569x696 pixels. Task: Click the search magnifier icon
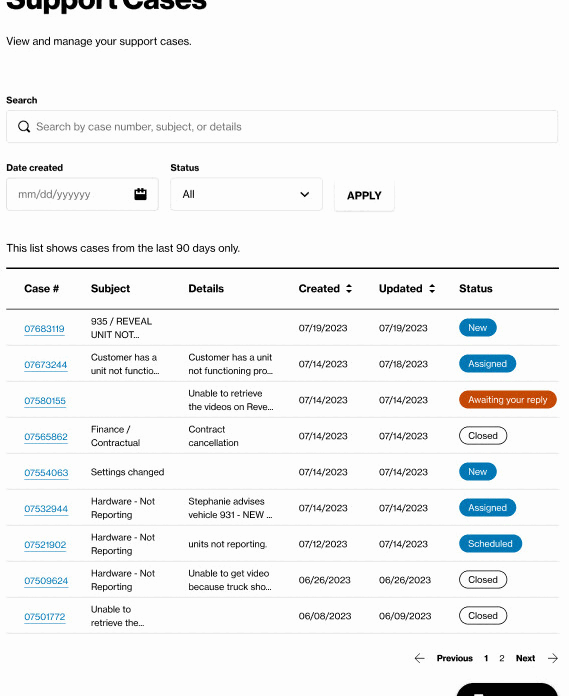point(24,127)
